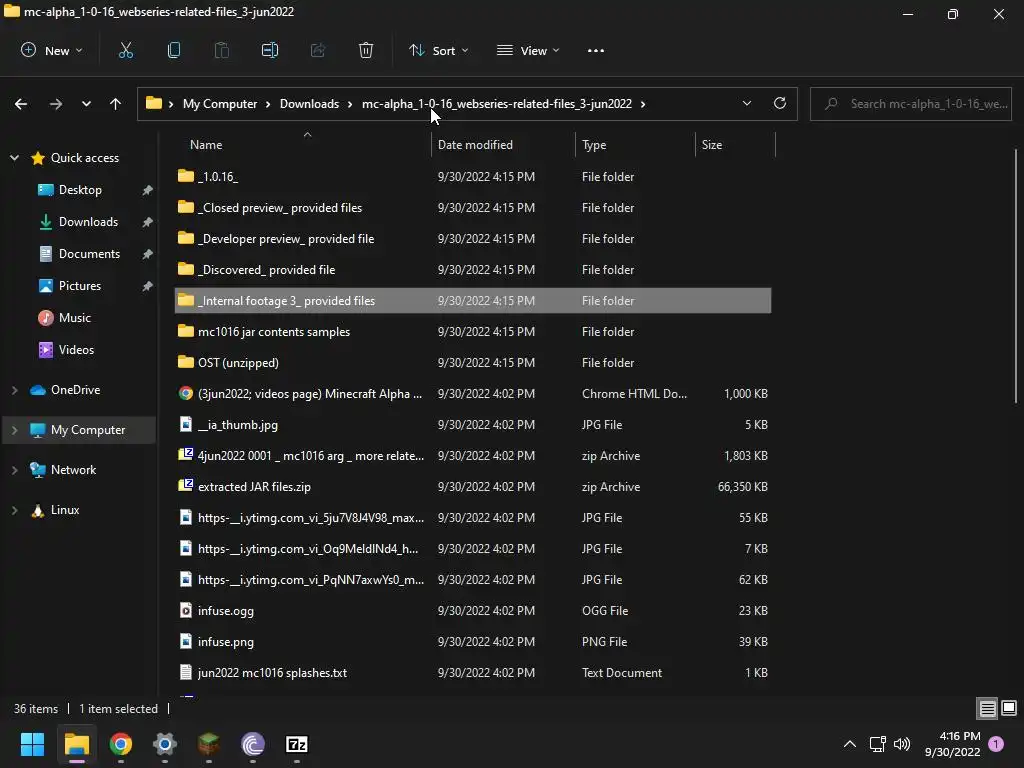Expand the OneDrive tree node
This screenshot has width=1024, height=768.
(14, 390)
